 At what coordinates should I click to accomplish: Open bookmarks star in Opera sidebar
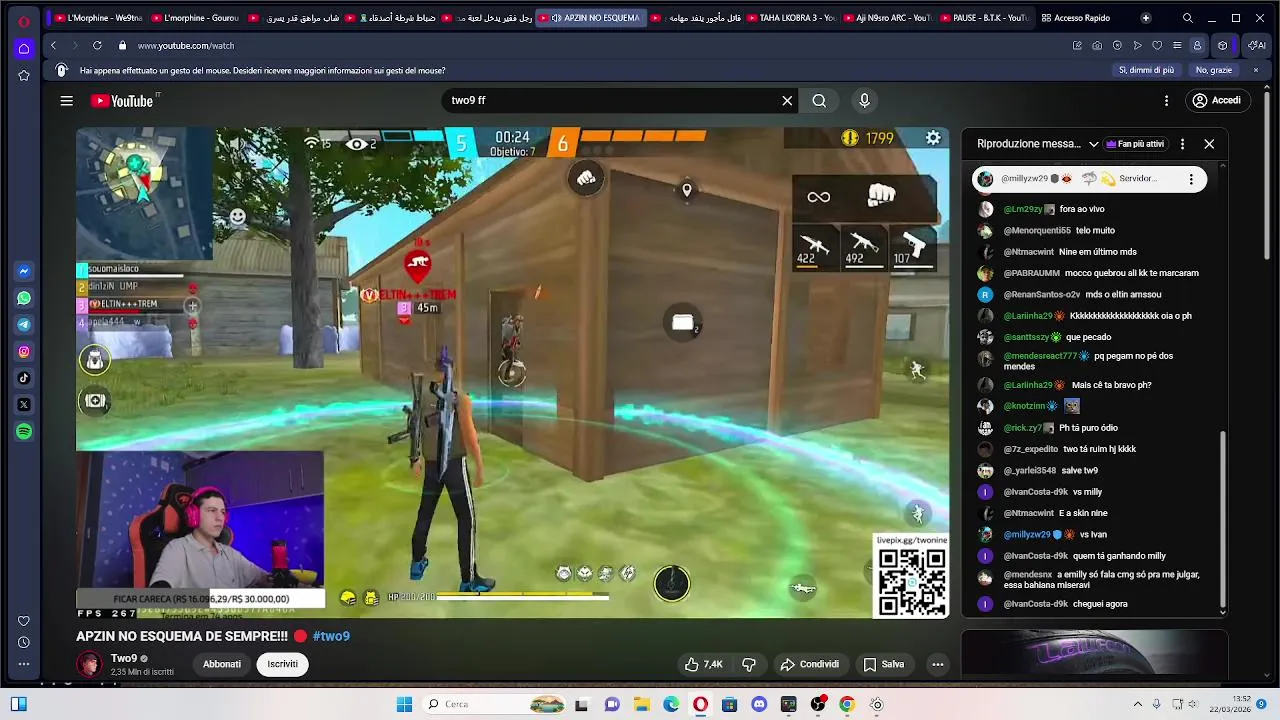tap(24, 75)
